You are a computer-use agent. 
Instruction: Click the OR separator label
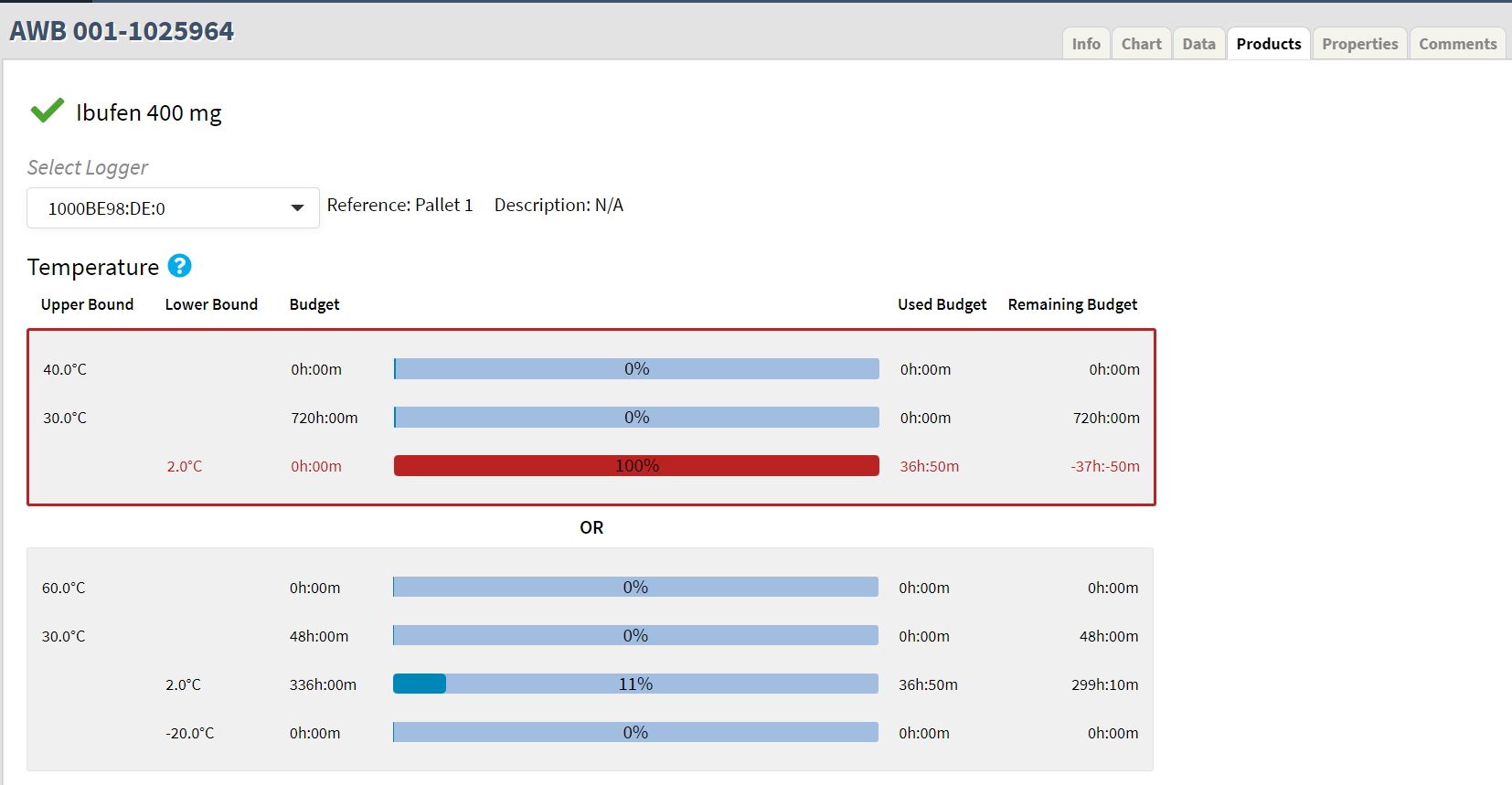pyautogui.click(x=591, y=527)
